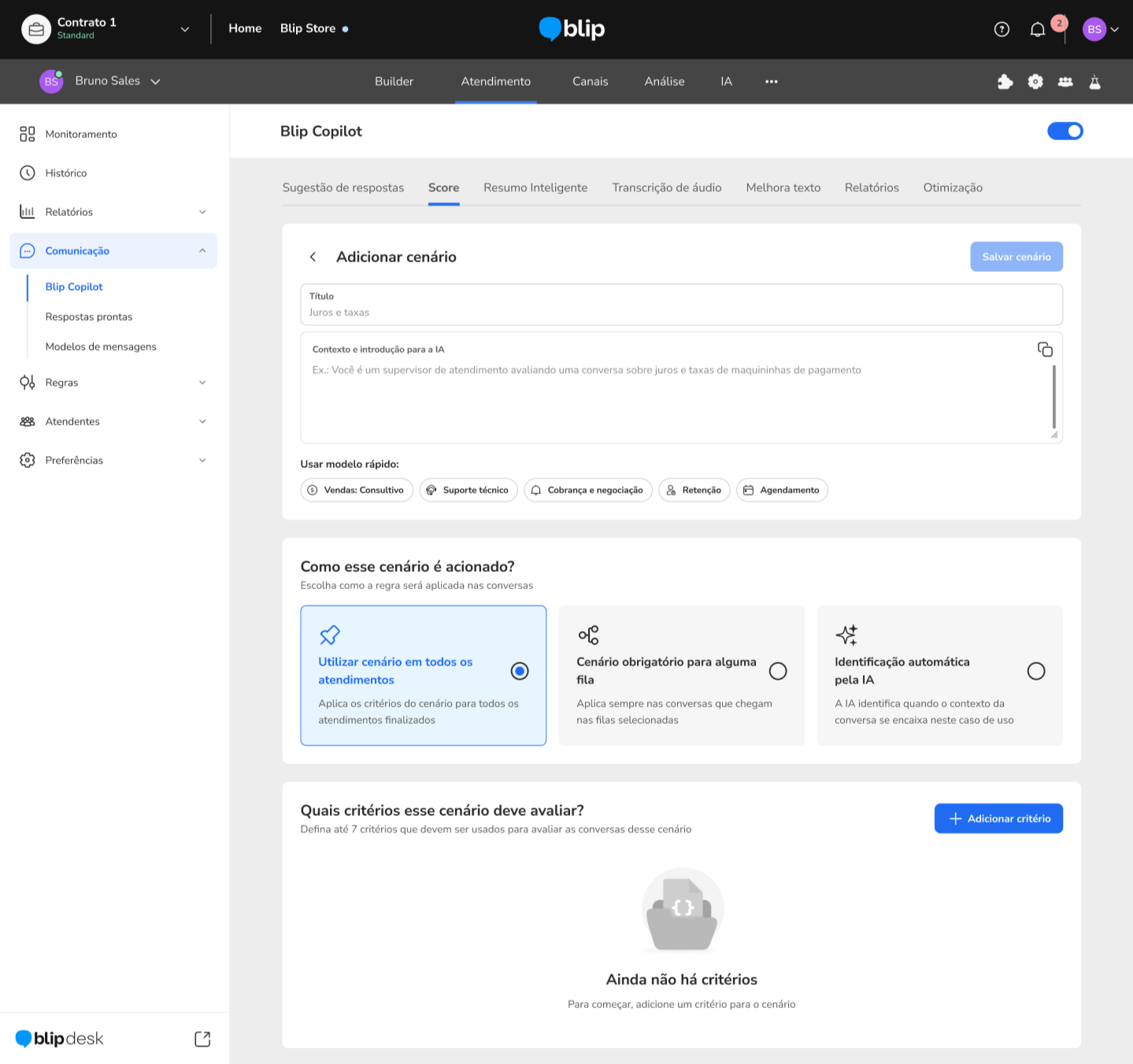The height and width of the screenshot is (1064, 1133).
Task: Open the more options ellipsis in navigation
Action: pos(772,81)
